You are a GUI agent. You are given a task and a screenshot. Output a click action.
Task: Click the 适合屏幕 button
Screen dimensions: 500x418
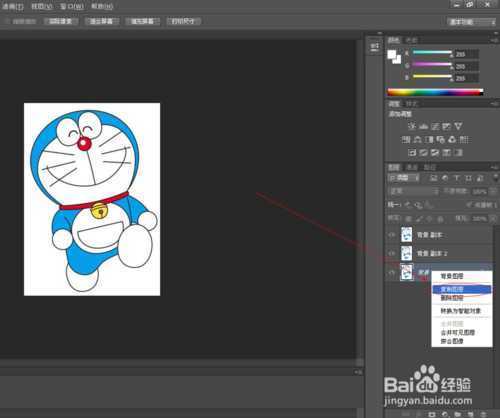[x=101, y=21]
